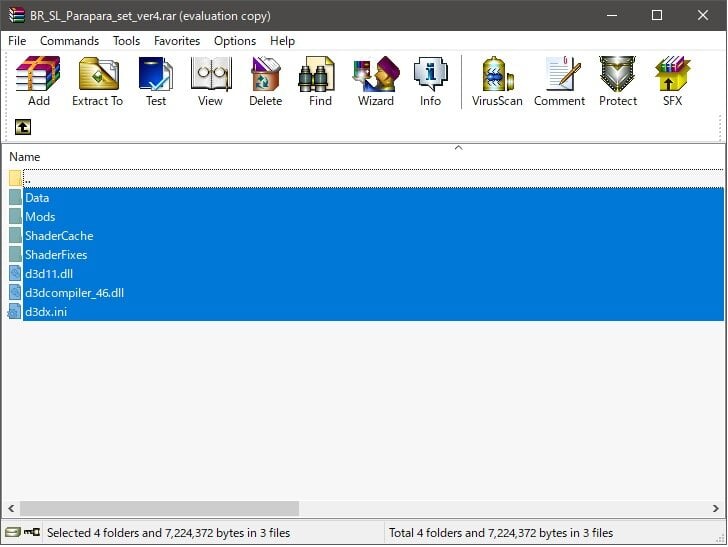
Task: Click the d3dcompiler_46.dll file icon
Action: [x=15, y=293]
